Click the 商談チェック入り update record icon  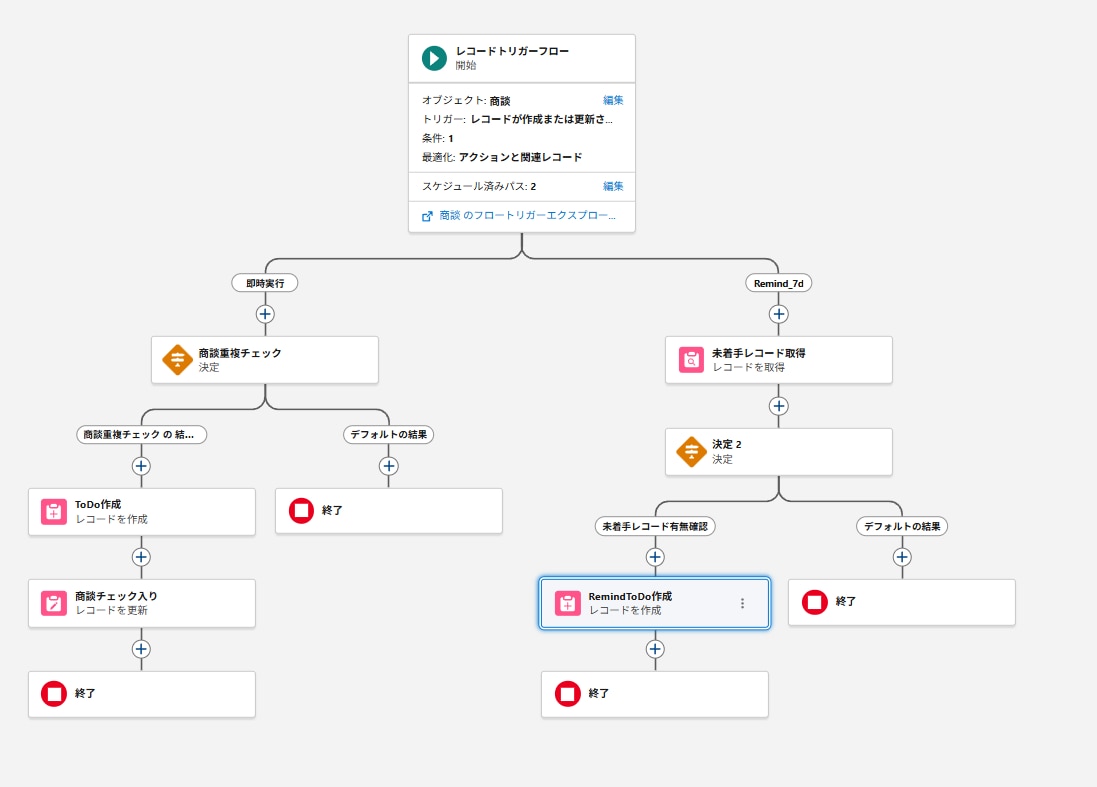[x=54, y=603]
